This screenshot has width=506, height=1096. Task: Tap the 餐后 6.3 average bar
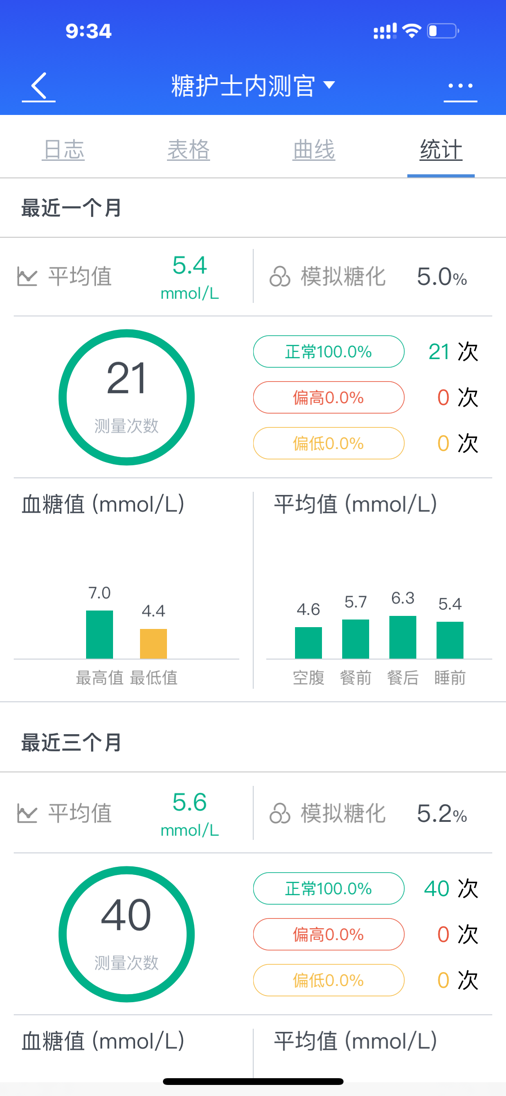tap(403, 637)
